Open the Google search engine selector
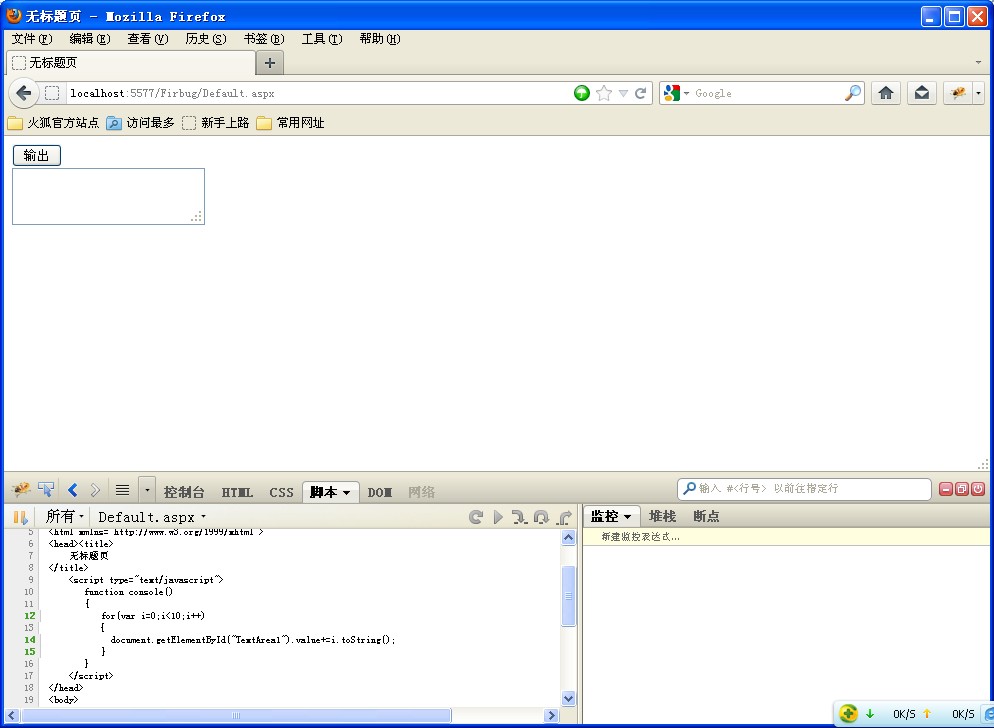 click(x=676, y=93)
